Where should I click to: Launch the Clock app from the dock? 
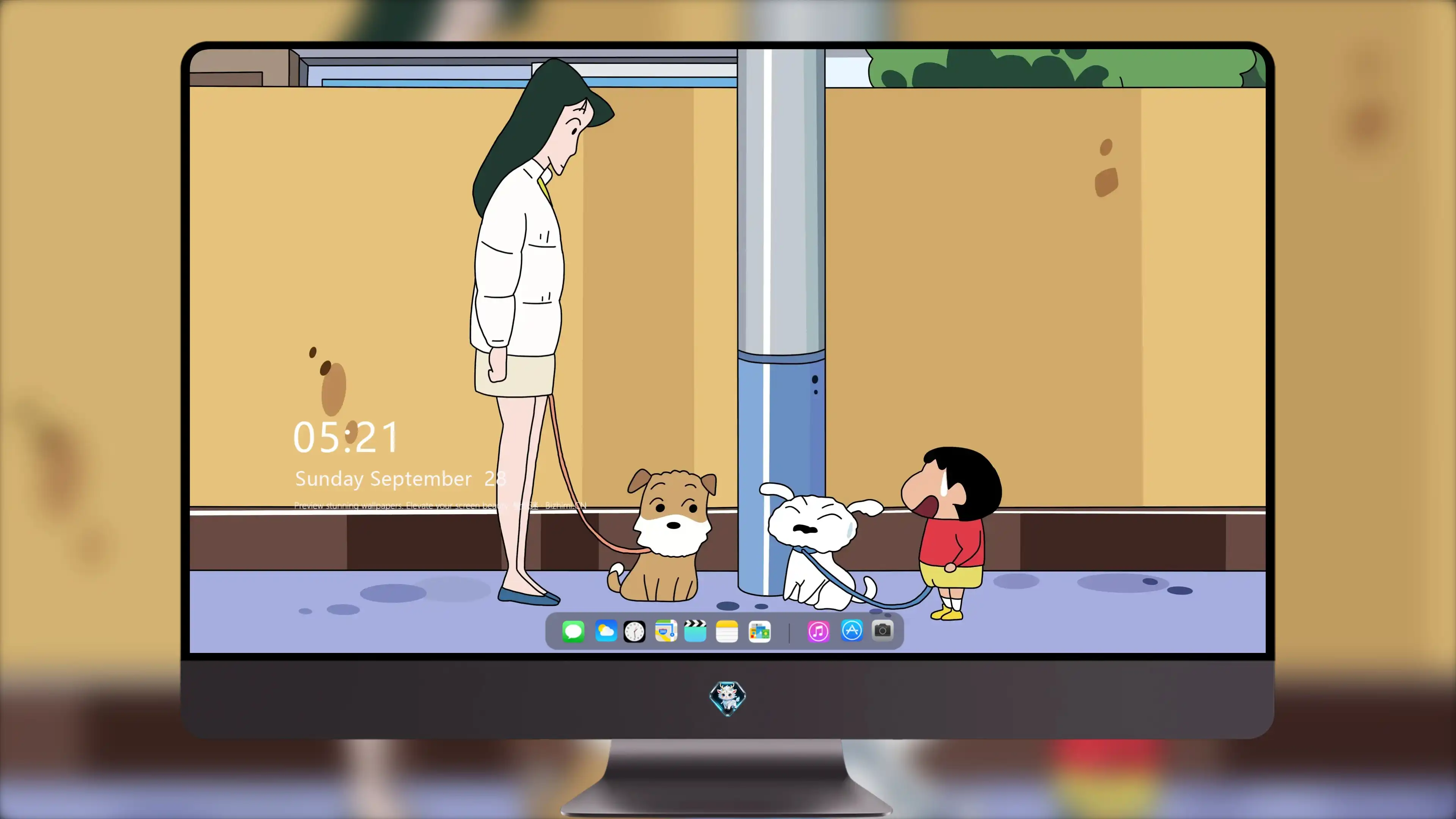pos(634,631)
